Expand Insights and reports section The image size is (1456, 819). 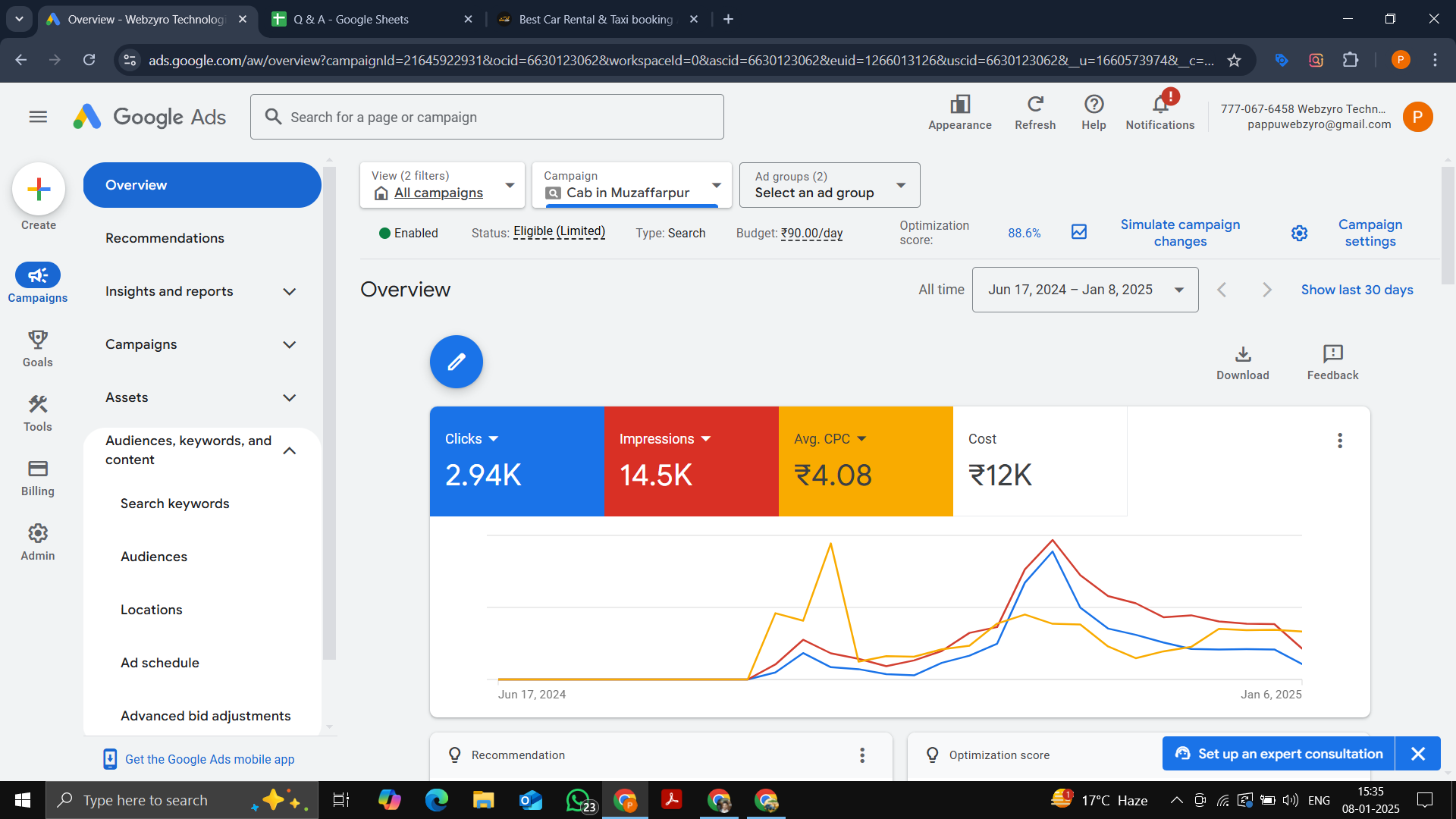click(202, 291)
